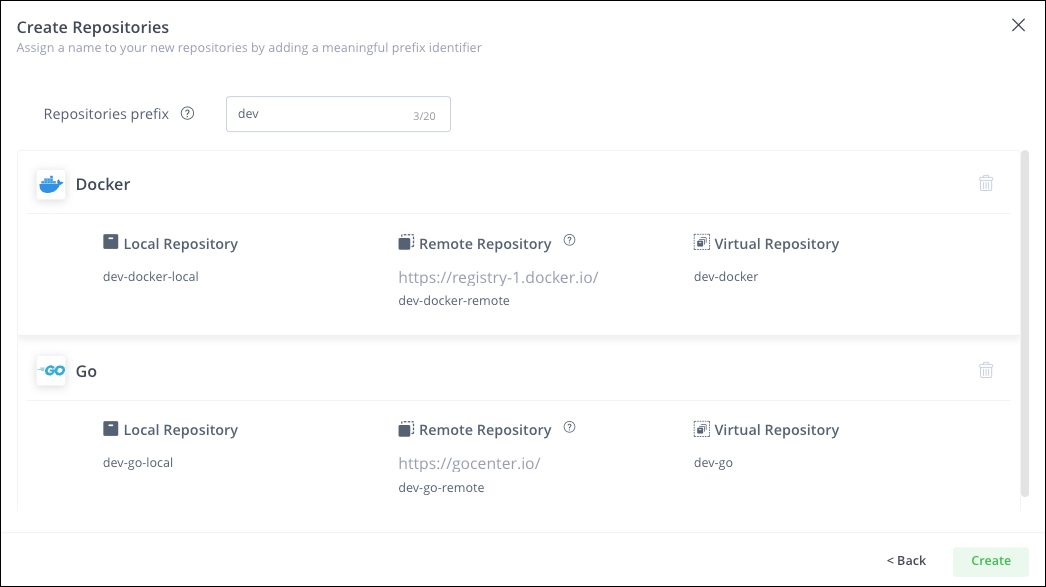Open the Repositories prefix help tooltip
The height and width of the screenshot is (587, 1046).
coord(187,113)
